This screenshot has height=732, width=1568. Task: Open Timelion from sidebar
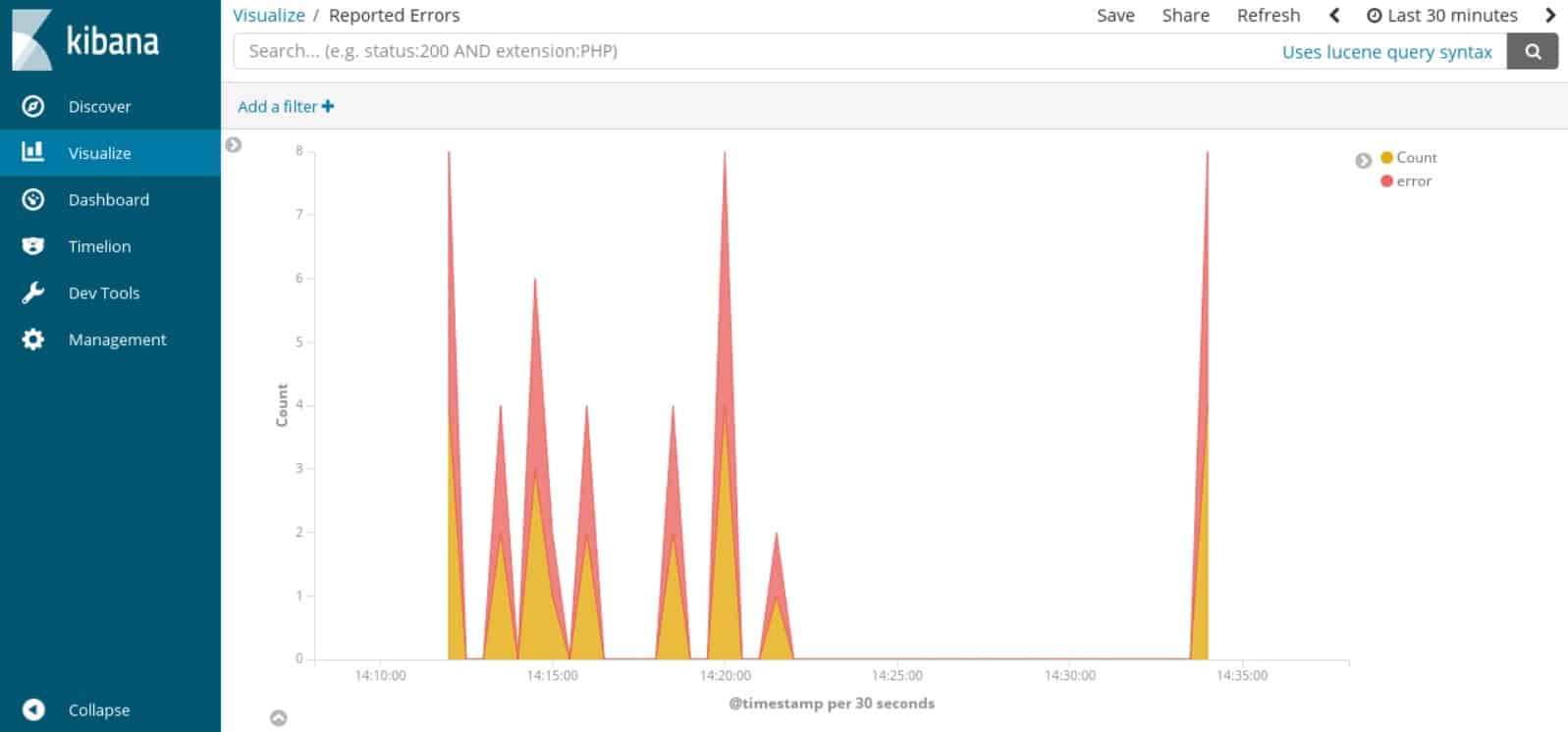[x=110, y=246]
